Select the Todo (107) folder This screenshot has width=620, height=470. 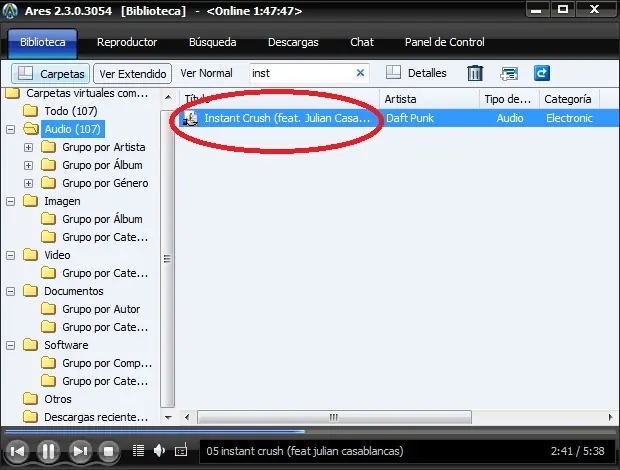click(x=71, y=111)
